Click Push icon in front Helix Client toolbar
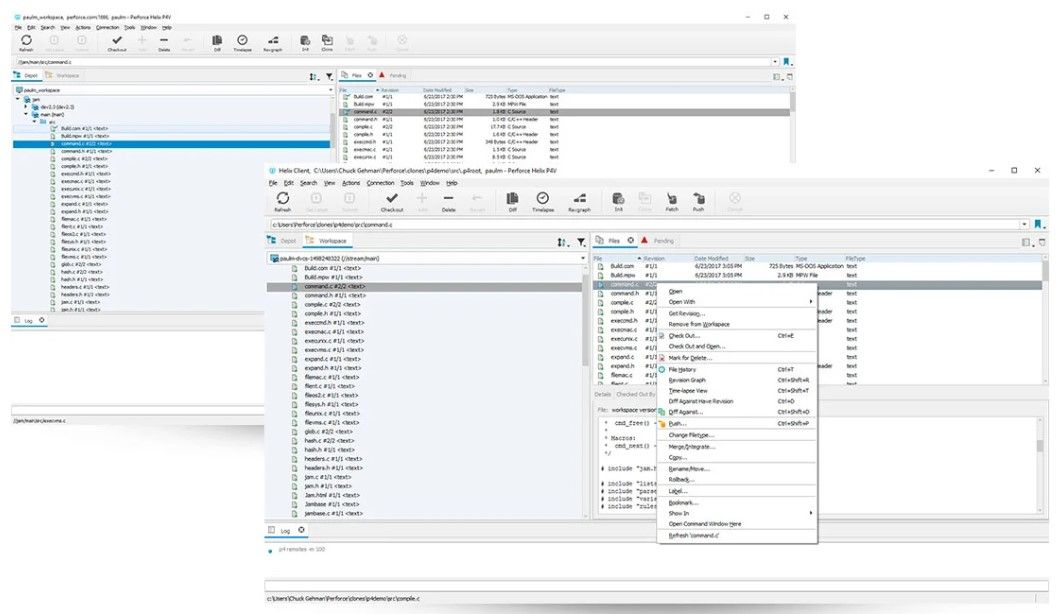This screenshot has height=614, width=1062. point(698,198)
